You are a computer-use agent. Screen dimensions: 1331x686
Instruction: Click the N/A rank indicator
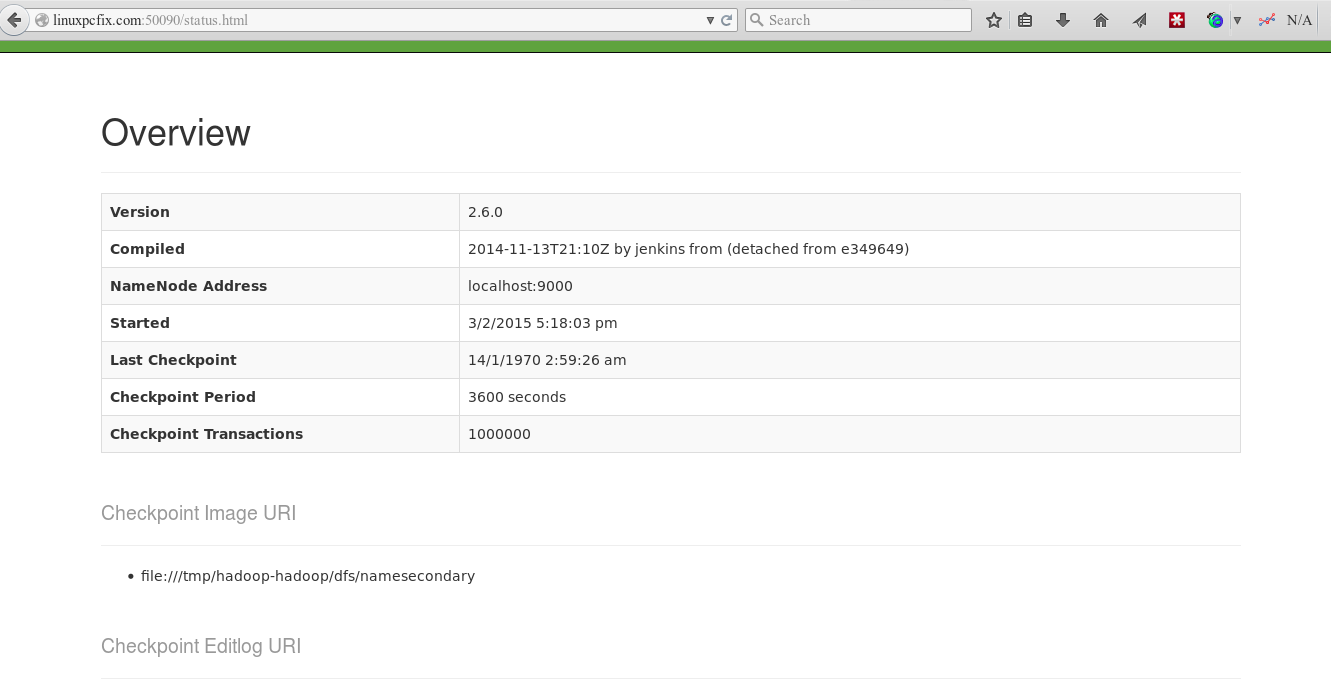pos(1299,20)
